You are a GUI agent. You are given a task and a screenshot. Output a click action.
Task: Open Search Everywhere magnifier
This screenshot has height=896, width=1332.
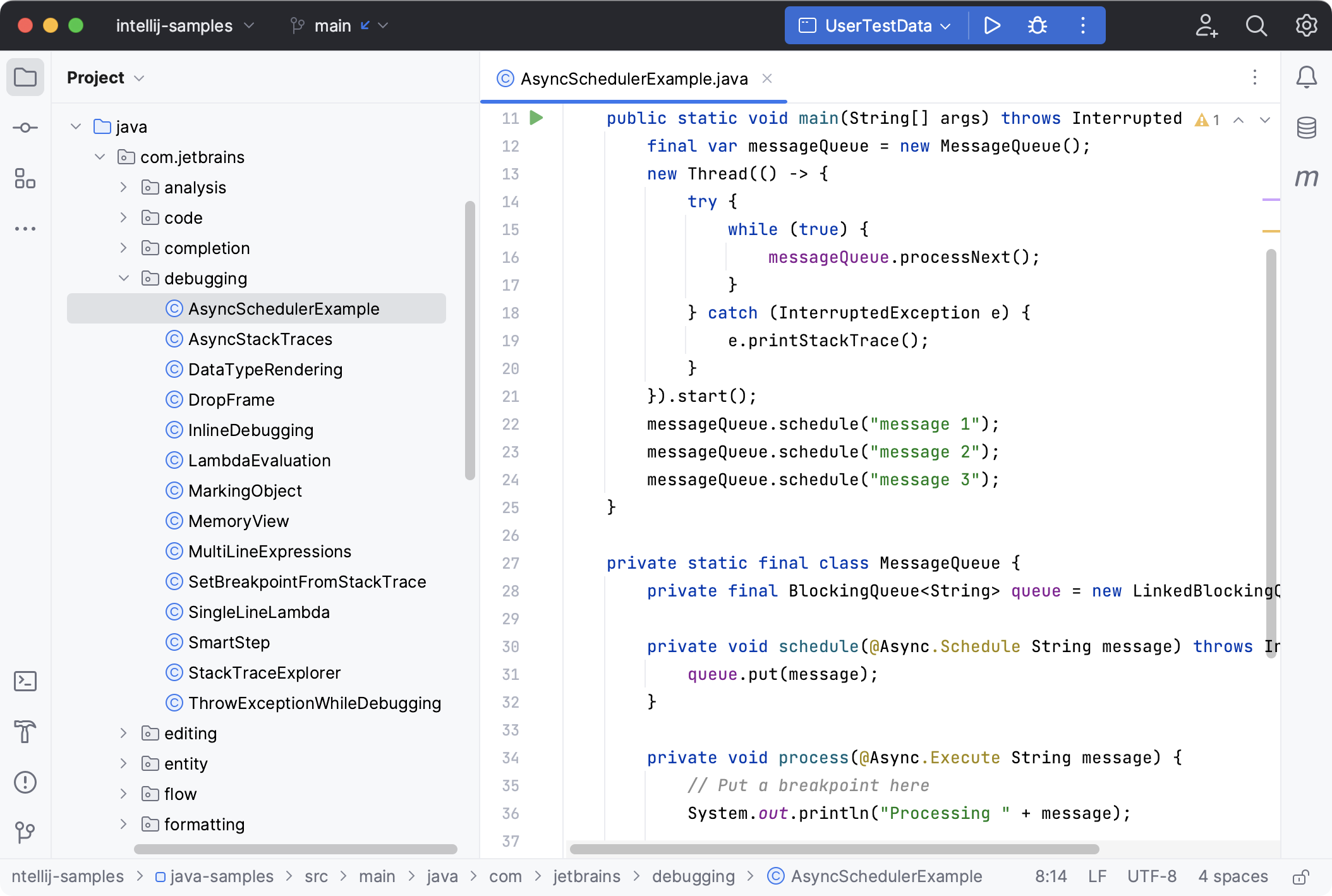(x=1256, y=25)
